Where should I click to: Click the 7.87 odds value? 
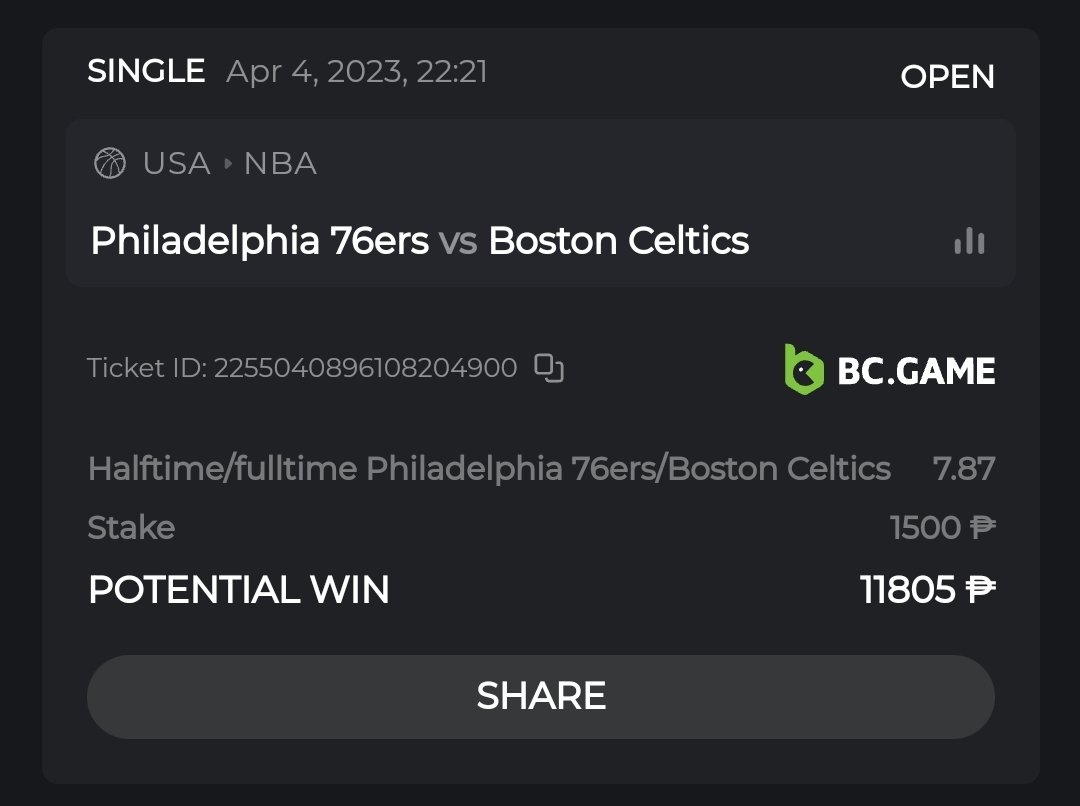(x=964, y=468)
